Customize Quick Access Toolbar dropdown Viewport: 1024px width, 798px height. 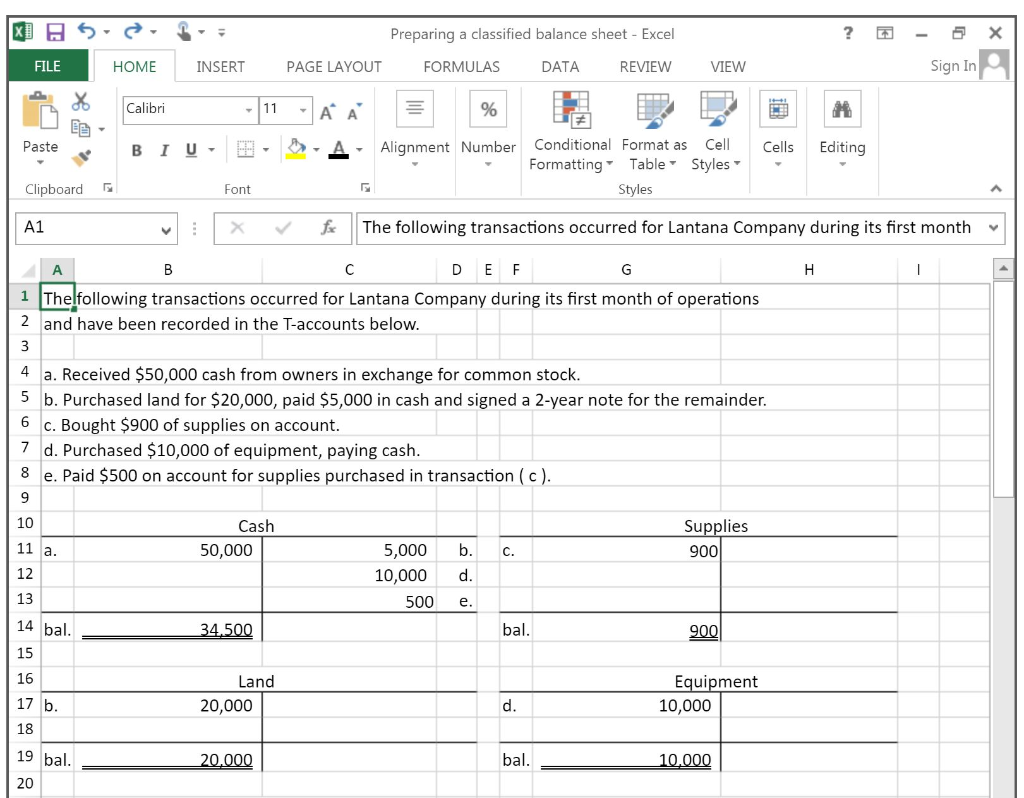coord(221,32)
